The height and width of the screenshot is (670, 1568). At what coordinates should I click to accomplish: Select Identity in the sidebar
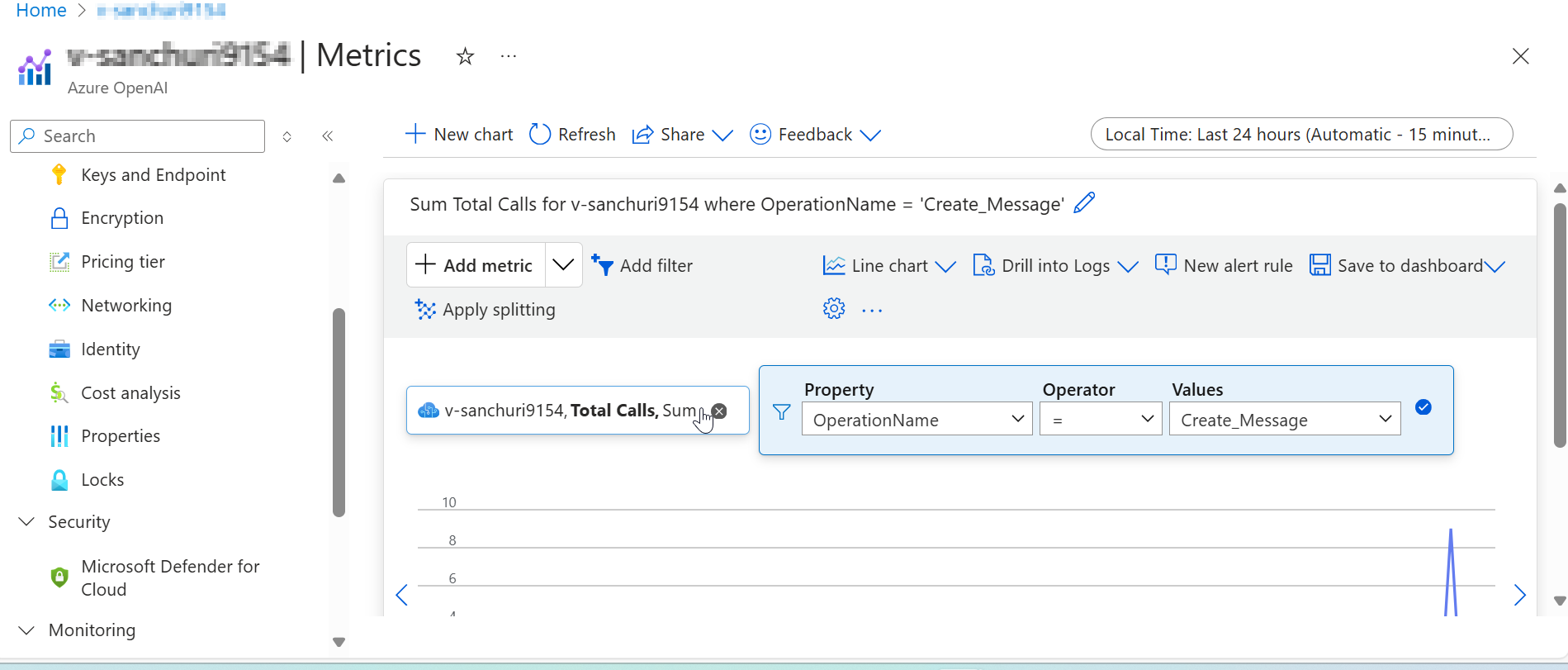(111, 349)
